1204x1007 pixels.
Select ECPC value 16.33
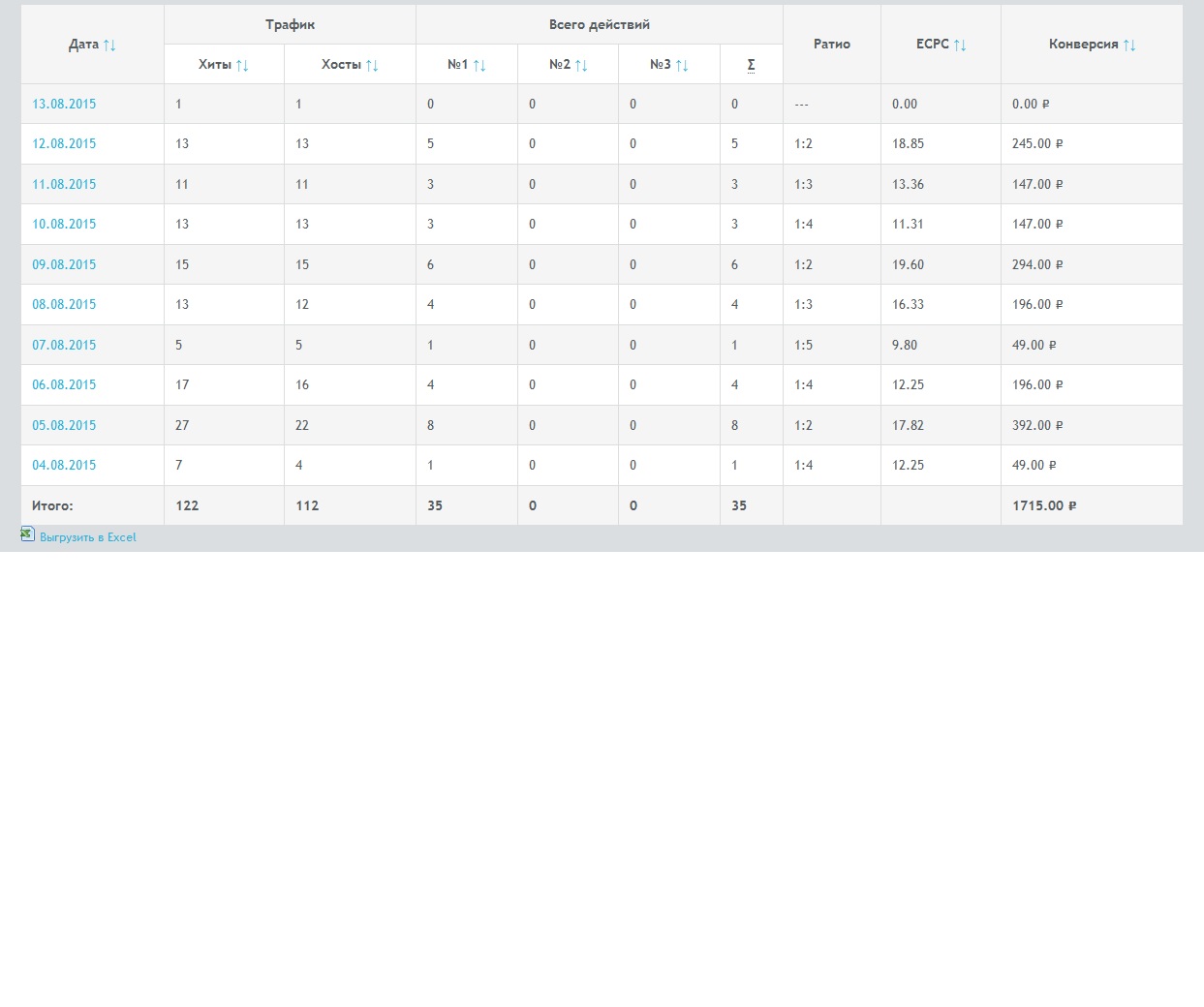click(x=909, y=304)
